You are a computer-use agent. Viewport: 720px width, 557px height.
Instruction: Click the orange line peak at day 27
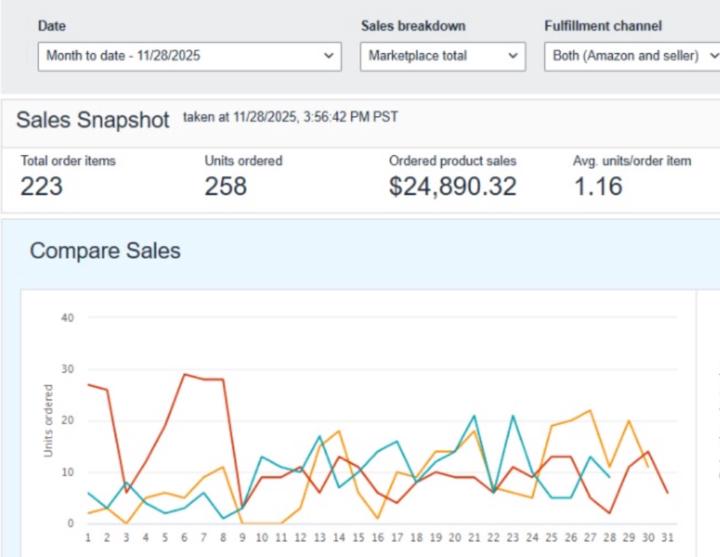pos(590,410)
